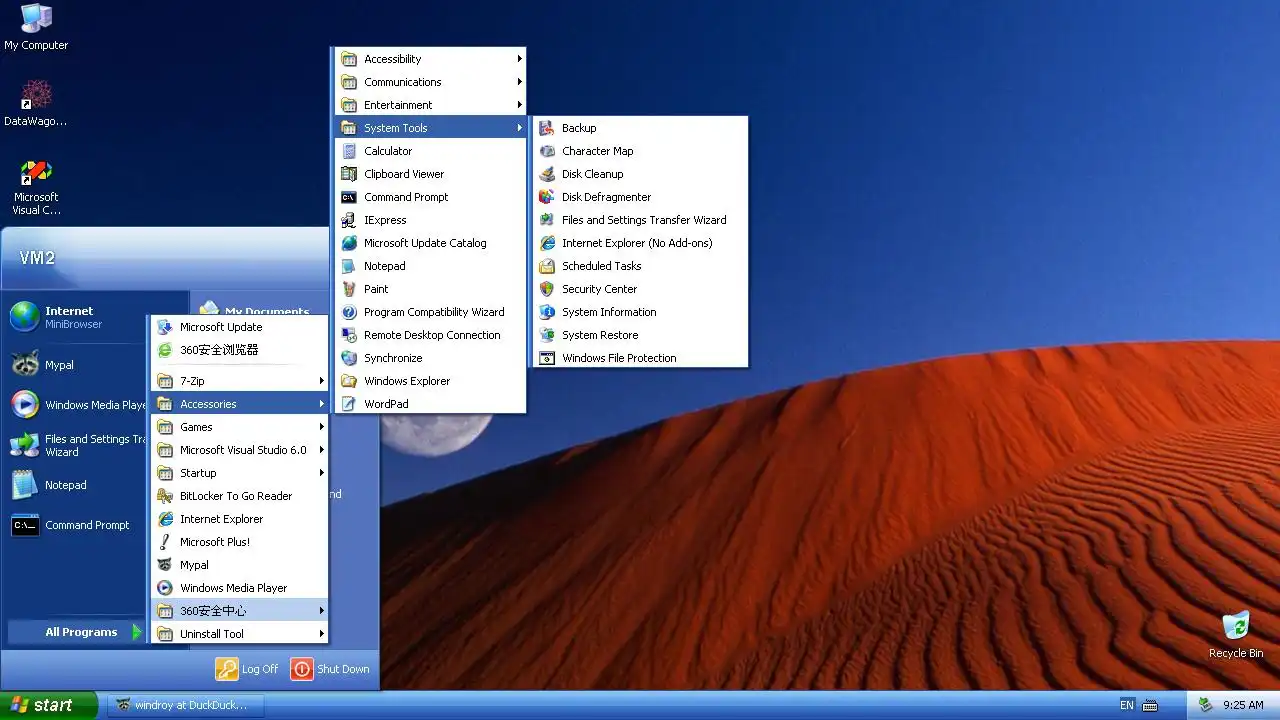Open the Paint icon

point(349,289)
